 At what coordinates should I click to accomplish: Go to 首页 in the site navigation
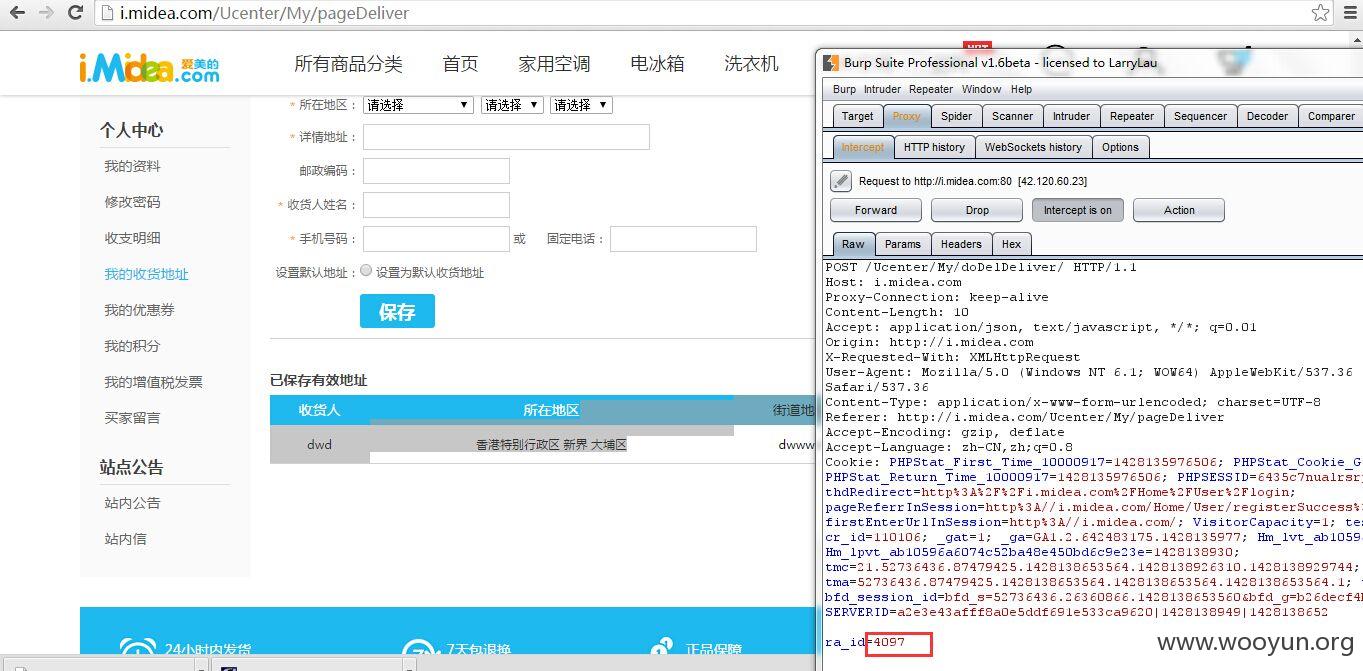(460, 64)
